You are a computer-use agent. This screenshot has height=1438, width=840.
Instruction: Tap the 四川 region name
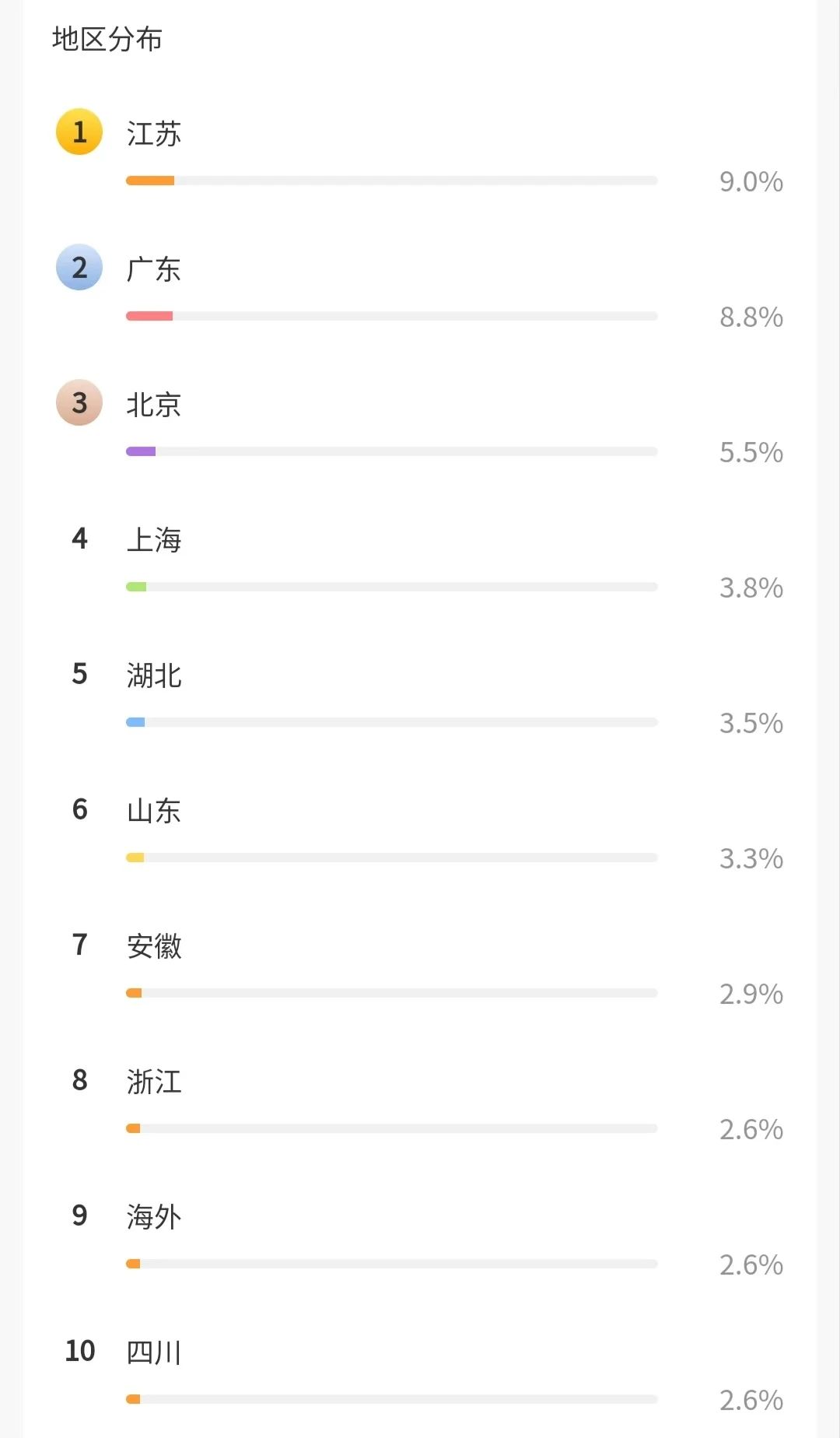pyautogui.click(x=154, y=1352)
